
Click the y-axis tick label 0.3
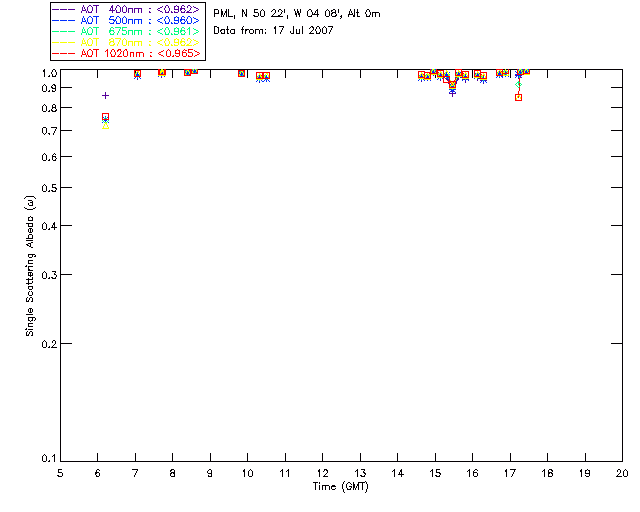coord(49,275)
